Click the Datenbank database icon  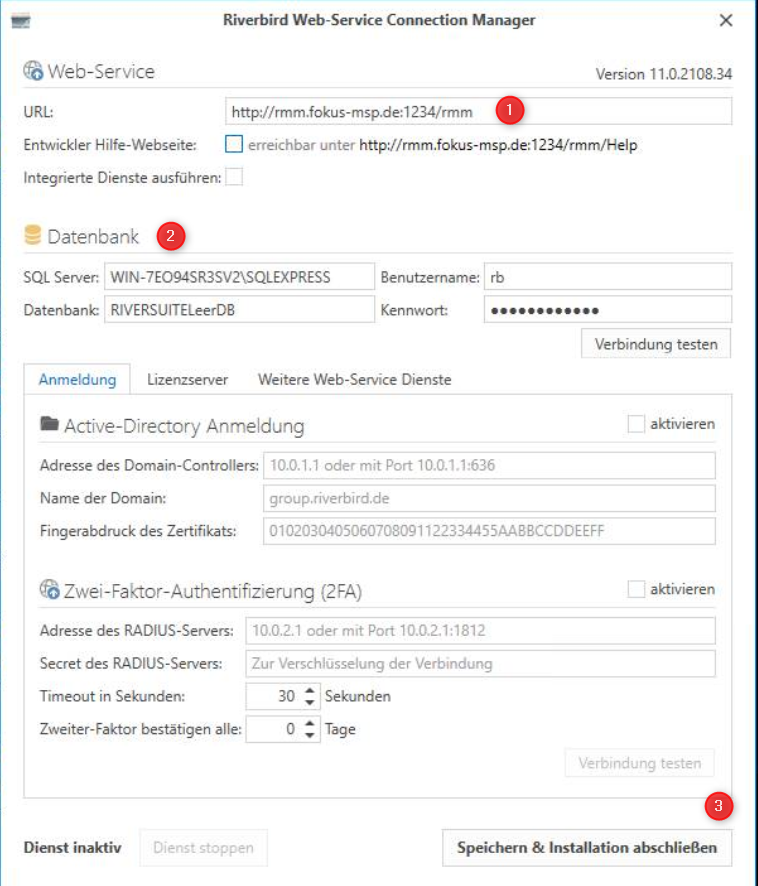(33, 235)
